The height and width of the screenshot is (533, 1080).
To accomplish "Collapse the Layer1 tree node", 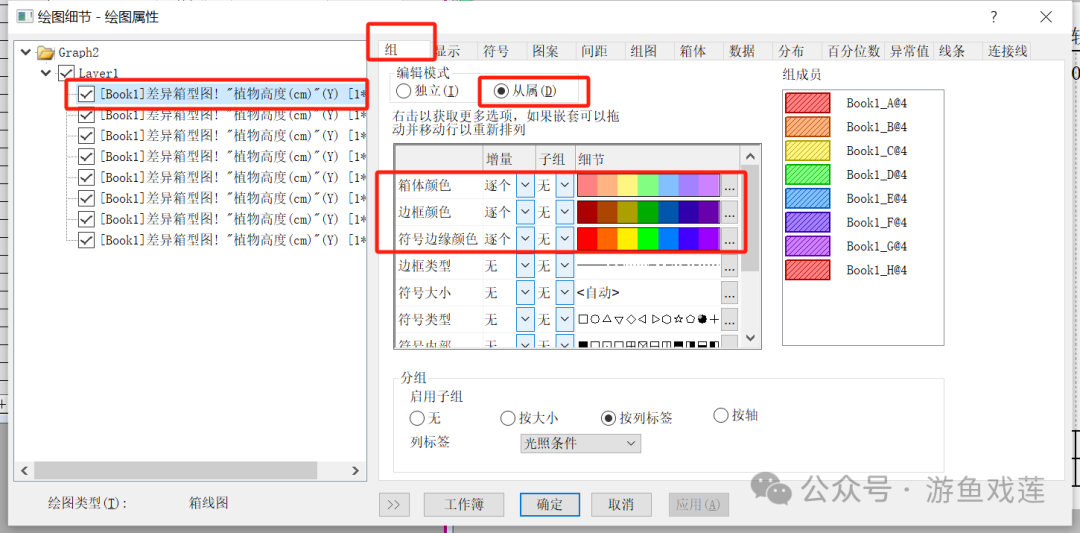I will tap(46, 73).
